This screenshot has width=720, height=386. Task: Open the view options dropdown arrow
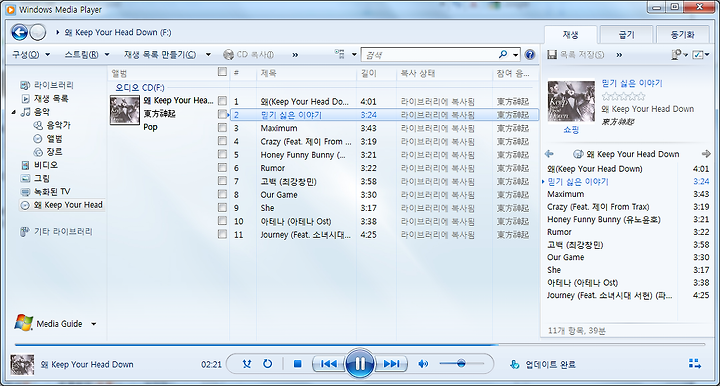(354, 55)
